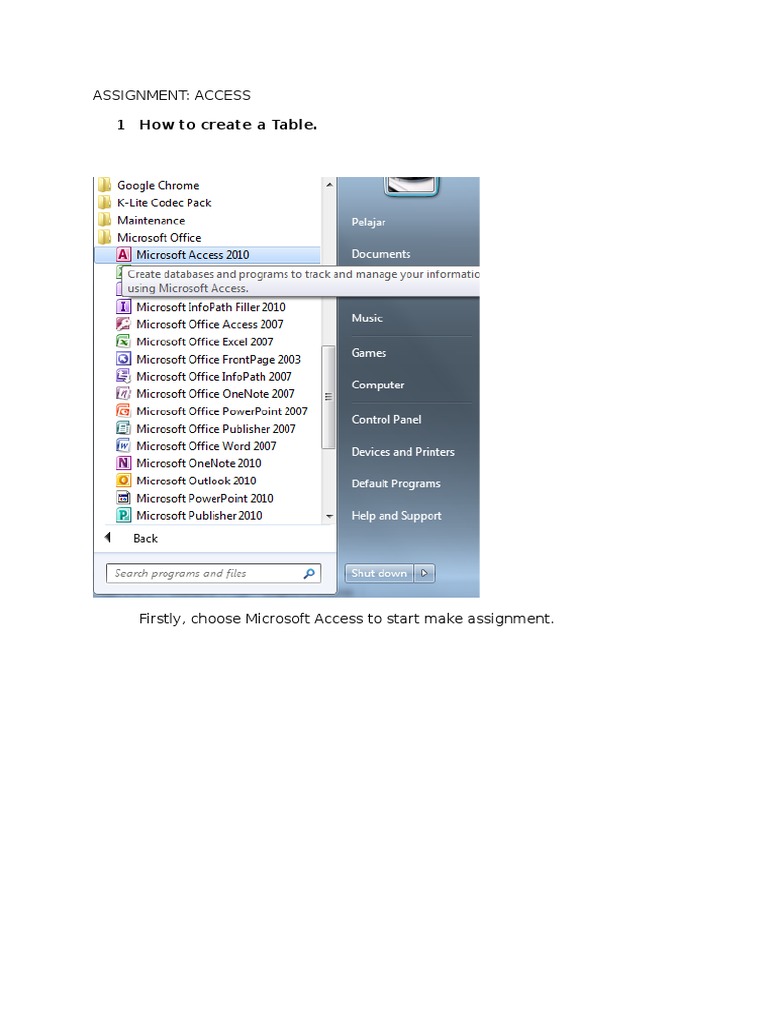Click in the Search programs and files box
The height and width of the screenshot is (1024, 768).
(214, 573)
